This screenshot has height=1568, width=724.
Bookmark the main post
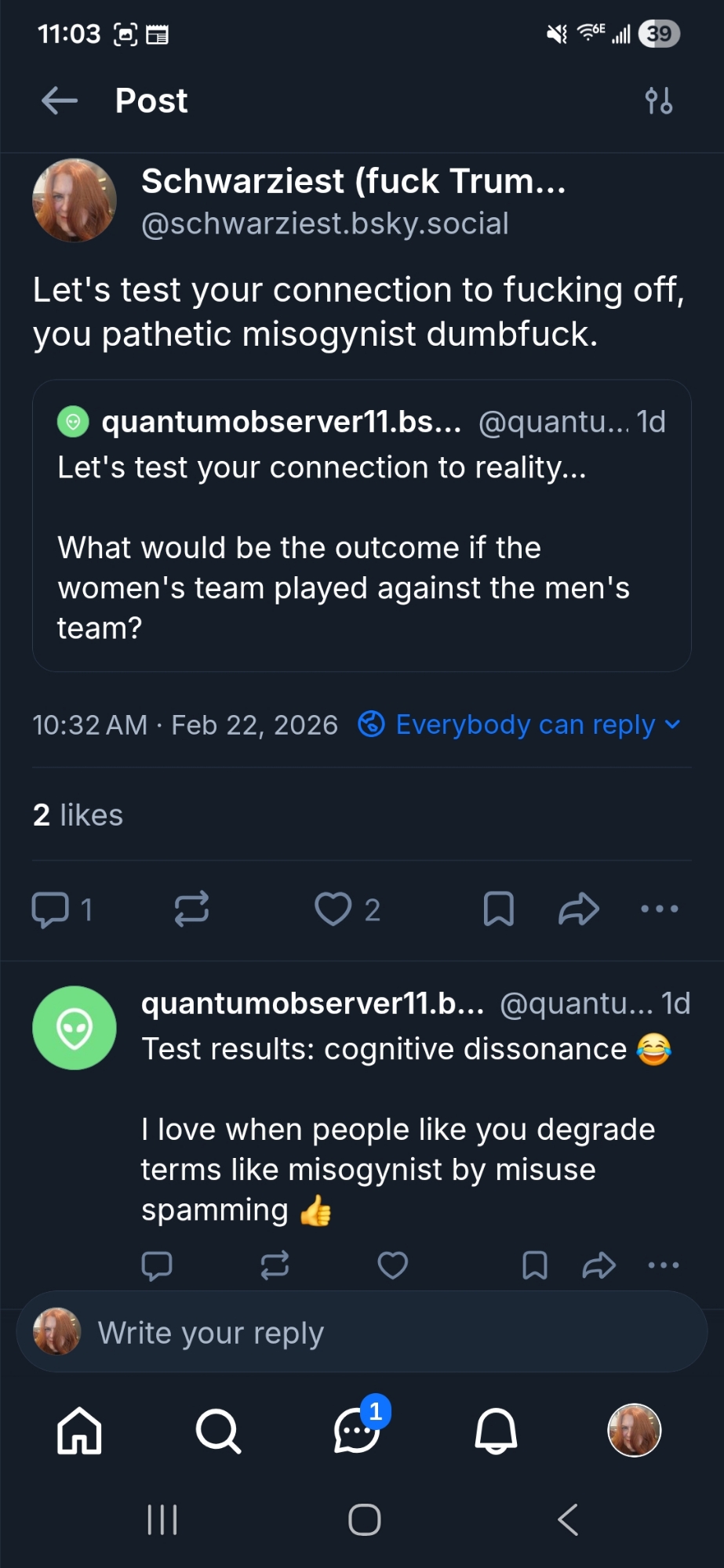pyautogui.click(x=499, y=909)
